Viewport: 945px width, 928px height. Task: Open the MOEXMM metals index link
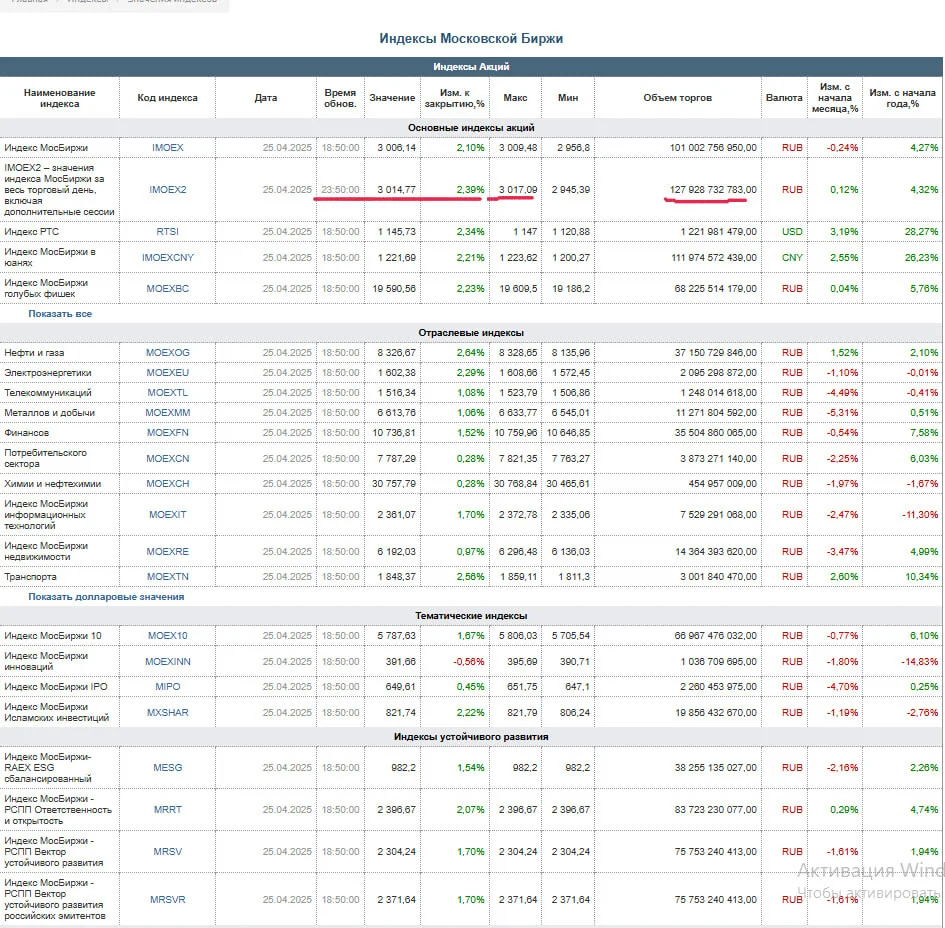(x=168, y=413)
